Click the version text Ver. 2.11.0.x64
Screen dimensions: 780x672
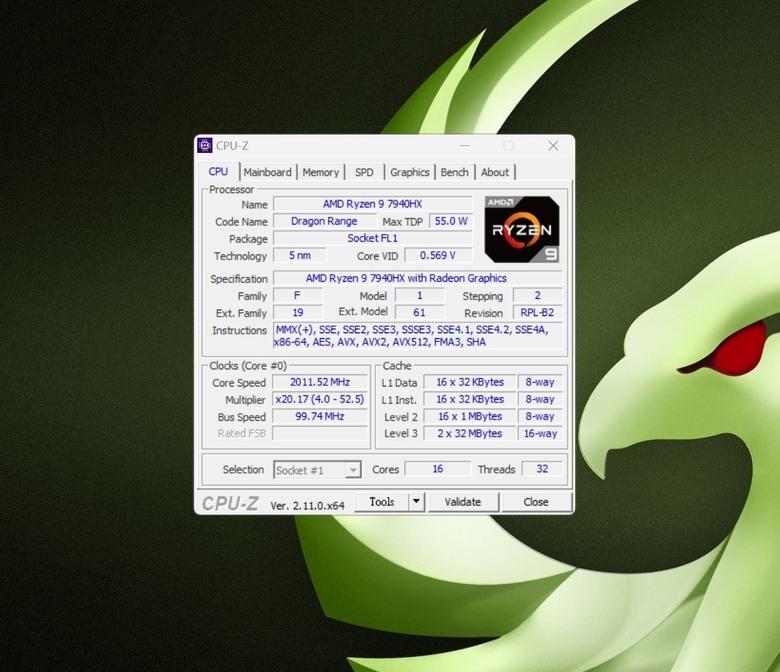[x=307, y=505]
